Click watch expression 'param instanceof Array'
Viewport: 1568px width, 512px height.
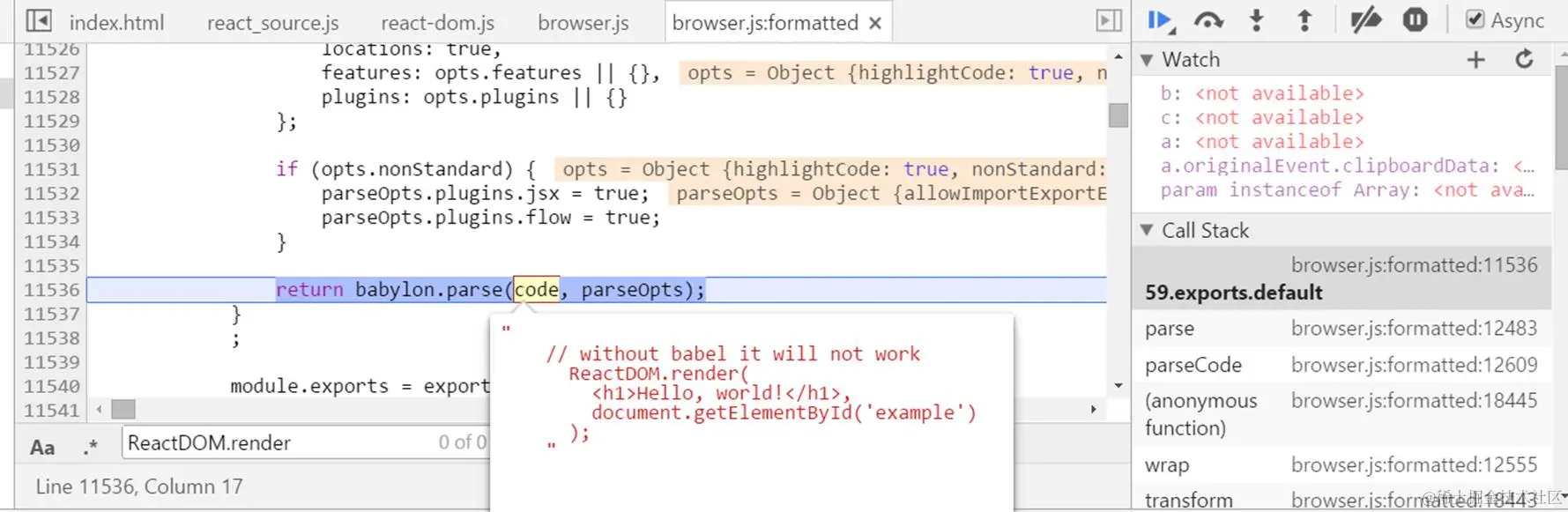1348,189
